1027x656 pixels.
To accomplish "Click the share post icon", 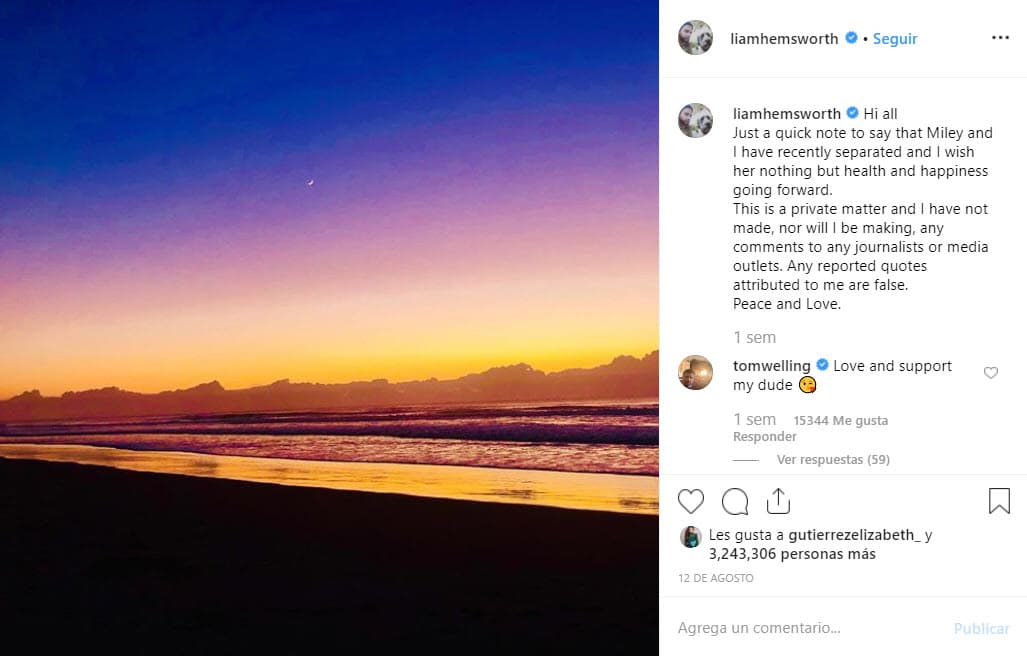I will click(x=778, y=501).
